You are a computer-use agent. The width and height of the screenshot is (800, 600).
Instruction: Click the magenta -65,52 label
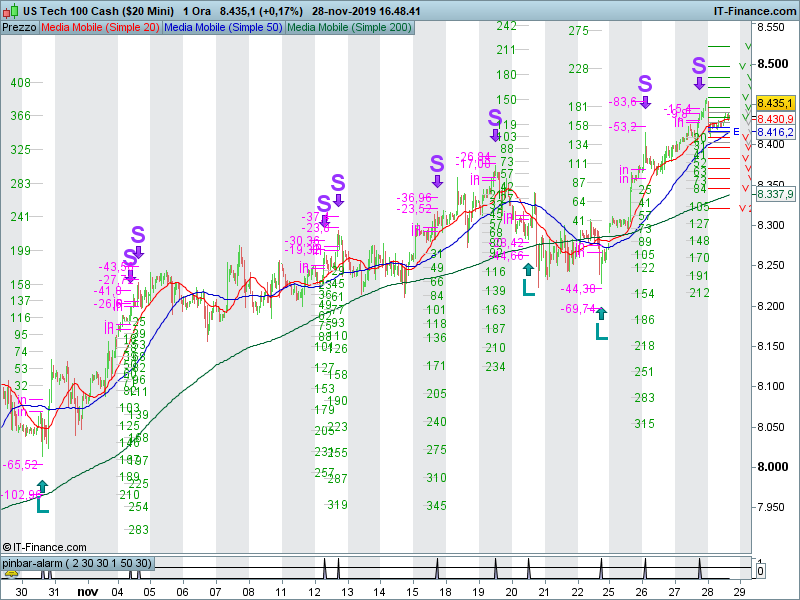[x=20, y=465]
